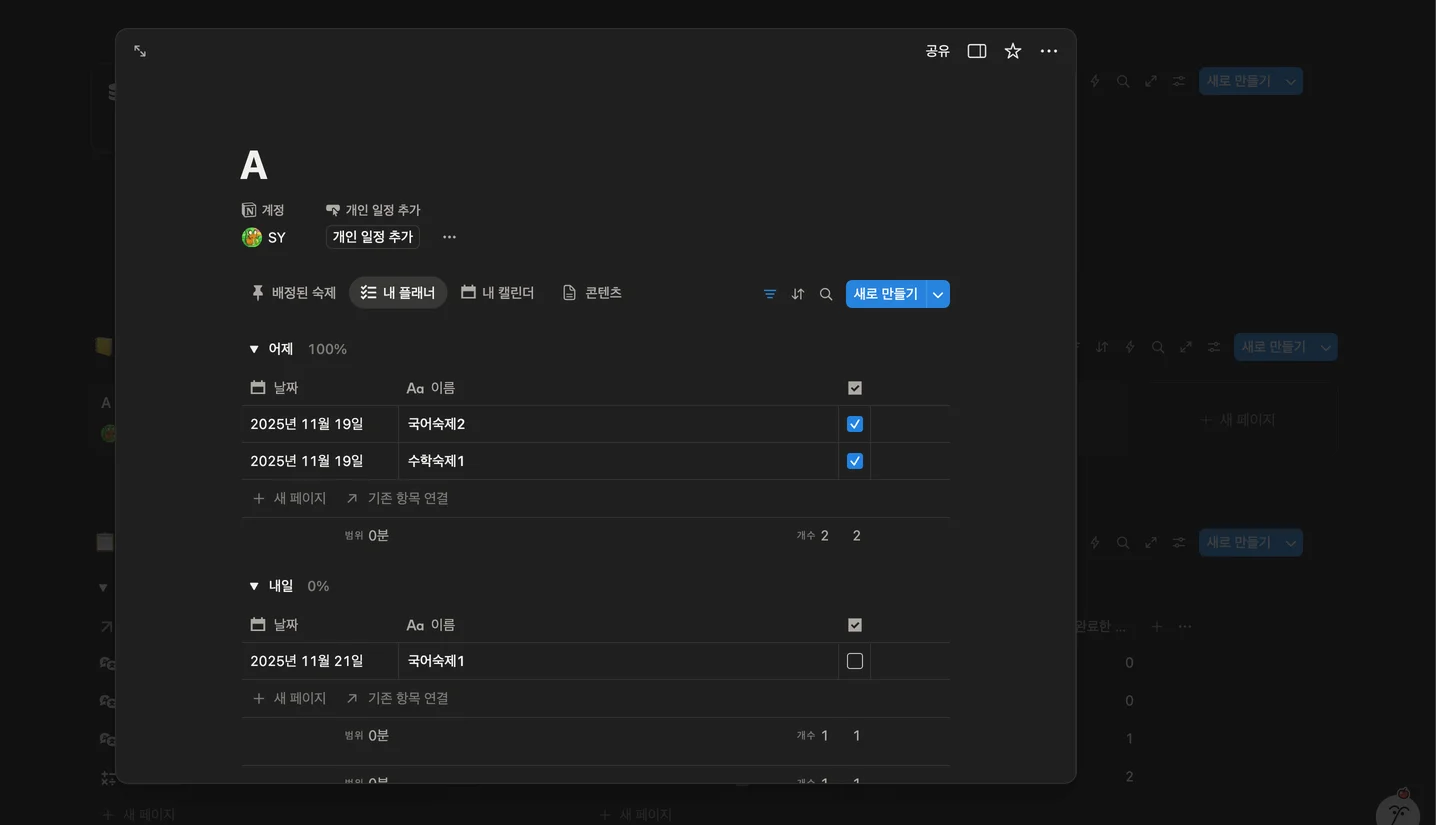
Task: Collapse the 내일 group
Action: pyautogui.click(x=254, y=585)
